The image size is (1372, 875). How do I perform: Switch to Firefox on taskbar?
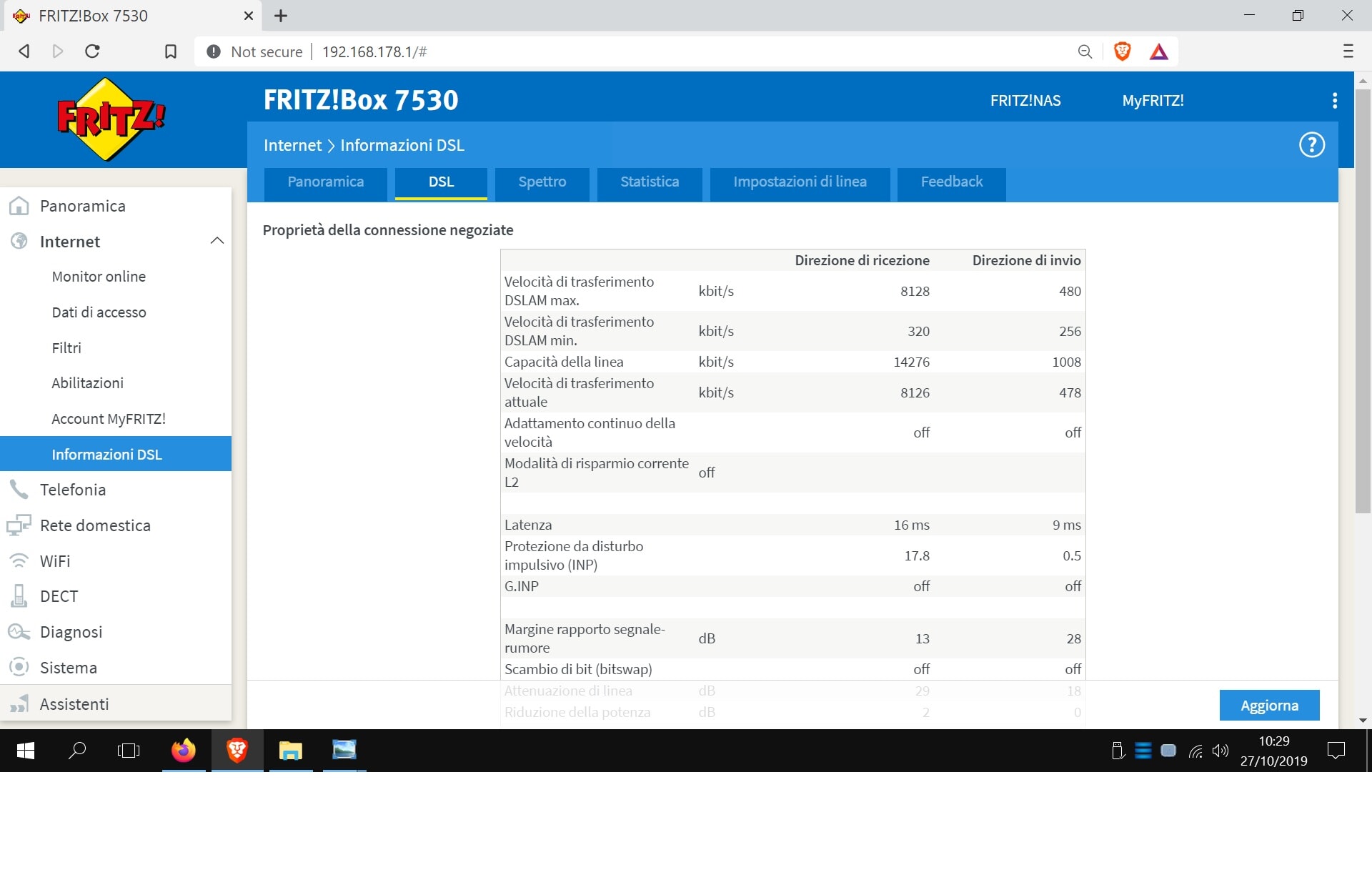184,751
